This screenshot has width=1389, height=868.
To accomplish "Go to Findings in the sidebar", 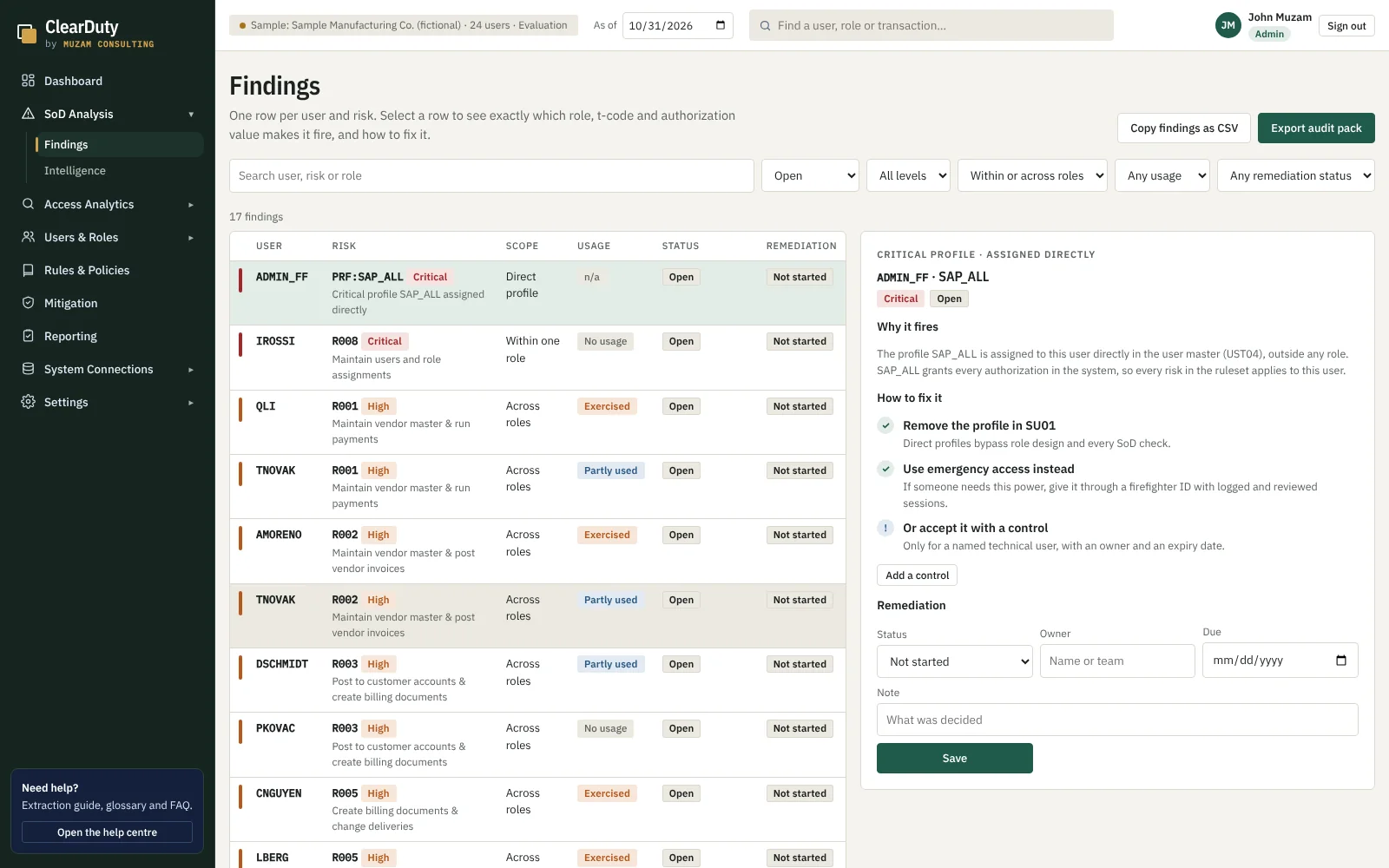I will click(118, 144).
